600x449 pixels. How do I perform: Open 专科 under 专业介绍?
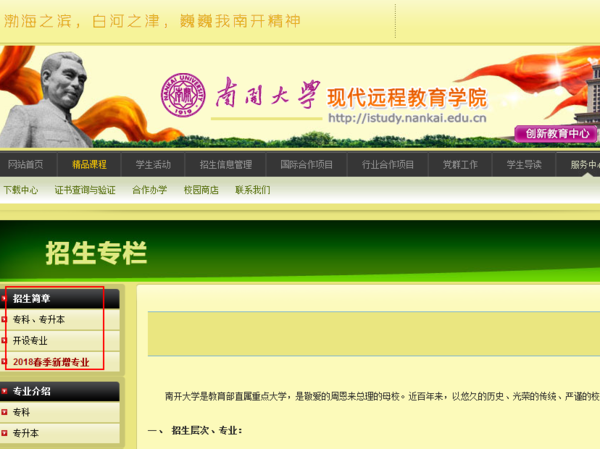60,412
